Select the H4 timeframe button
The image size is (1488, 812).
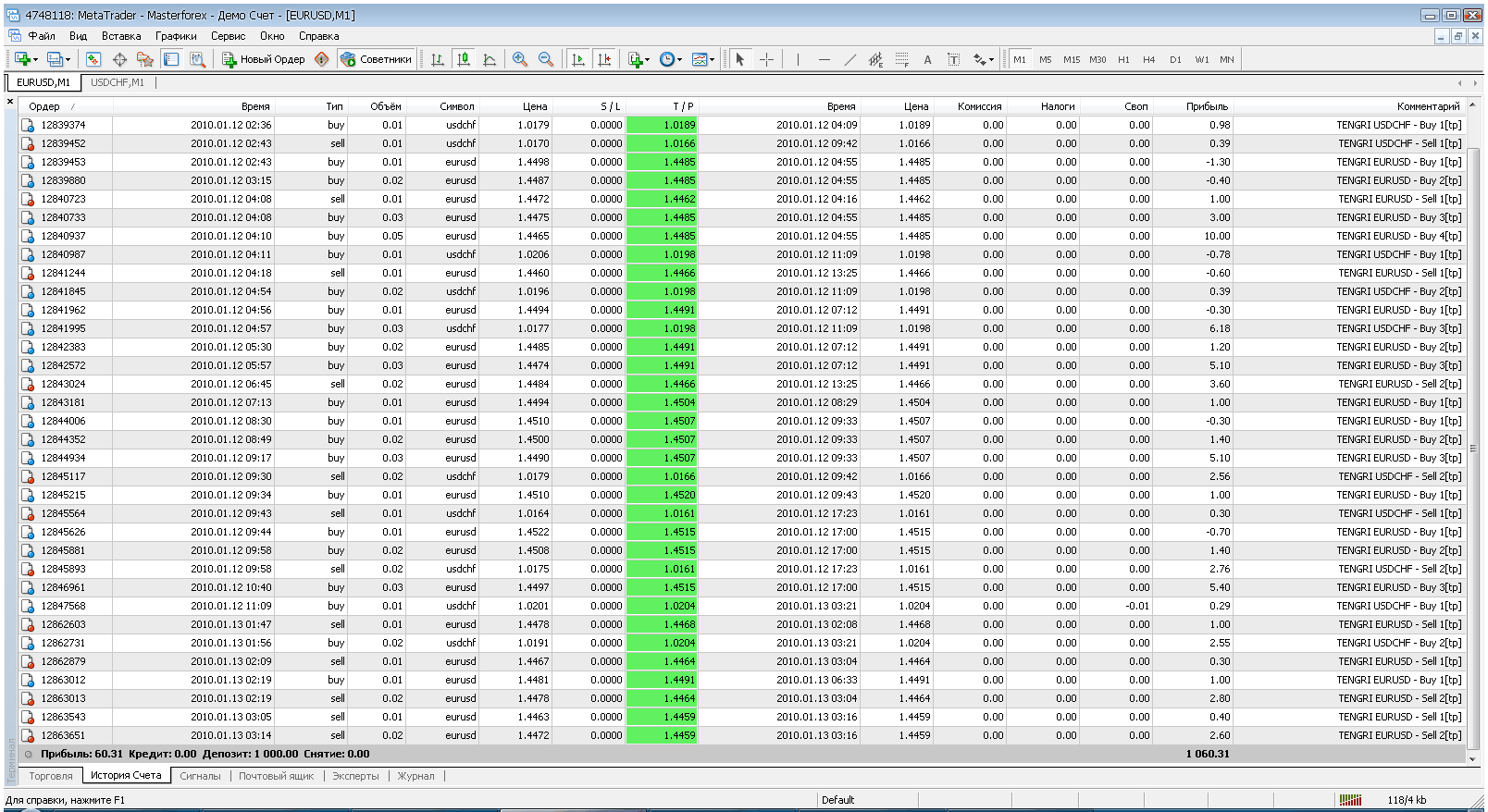(1148, 59)
